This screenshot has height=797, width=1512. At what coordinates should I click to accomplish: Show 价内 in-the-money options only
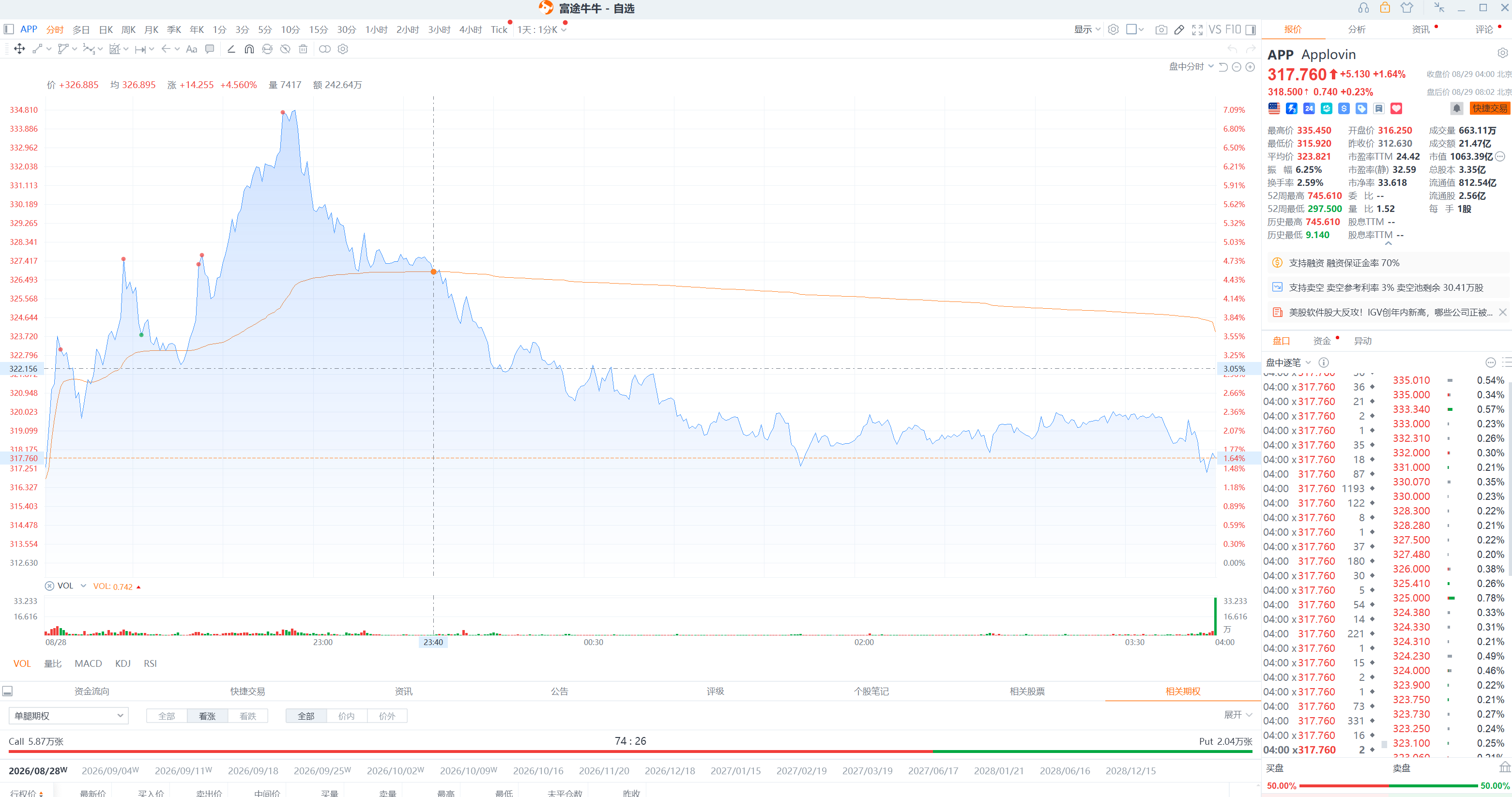(346, 716)
